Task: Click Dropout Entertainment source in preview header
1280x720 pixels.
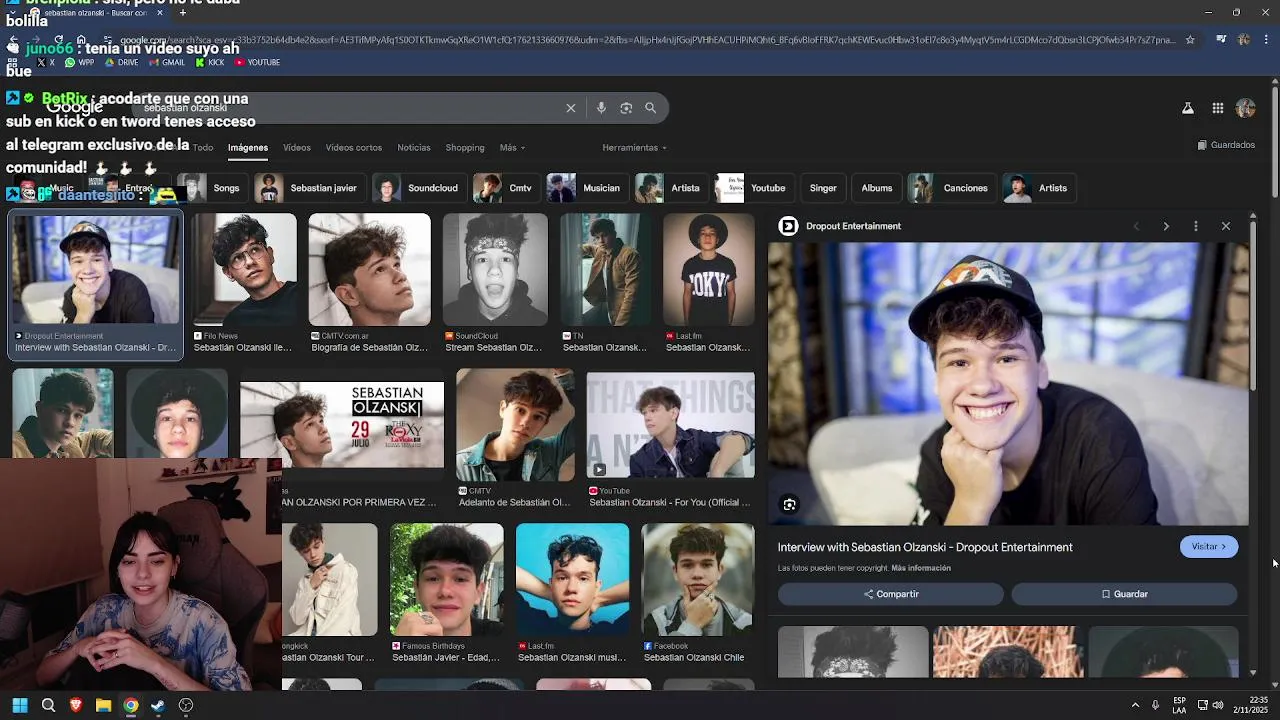Action: tap(841, 226)
